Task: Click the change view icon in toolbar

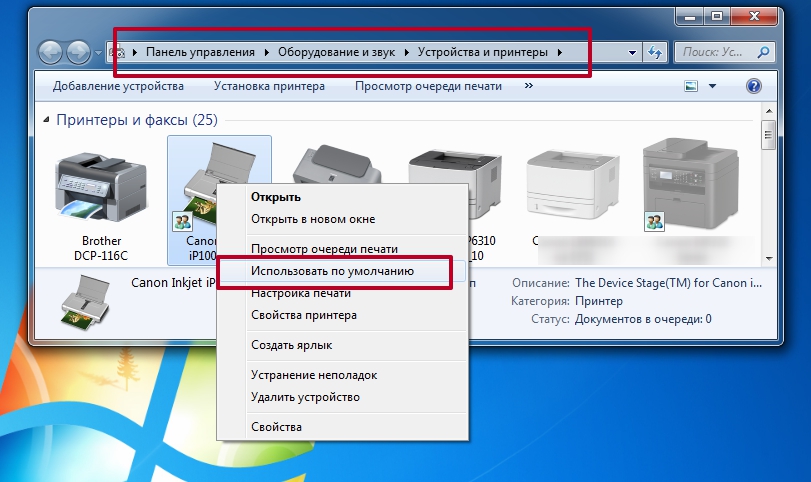Action: click(x=691, y=86)
